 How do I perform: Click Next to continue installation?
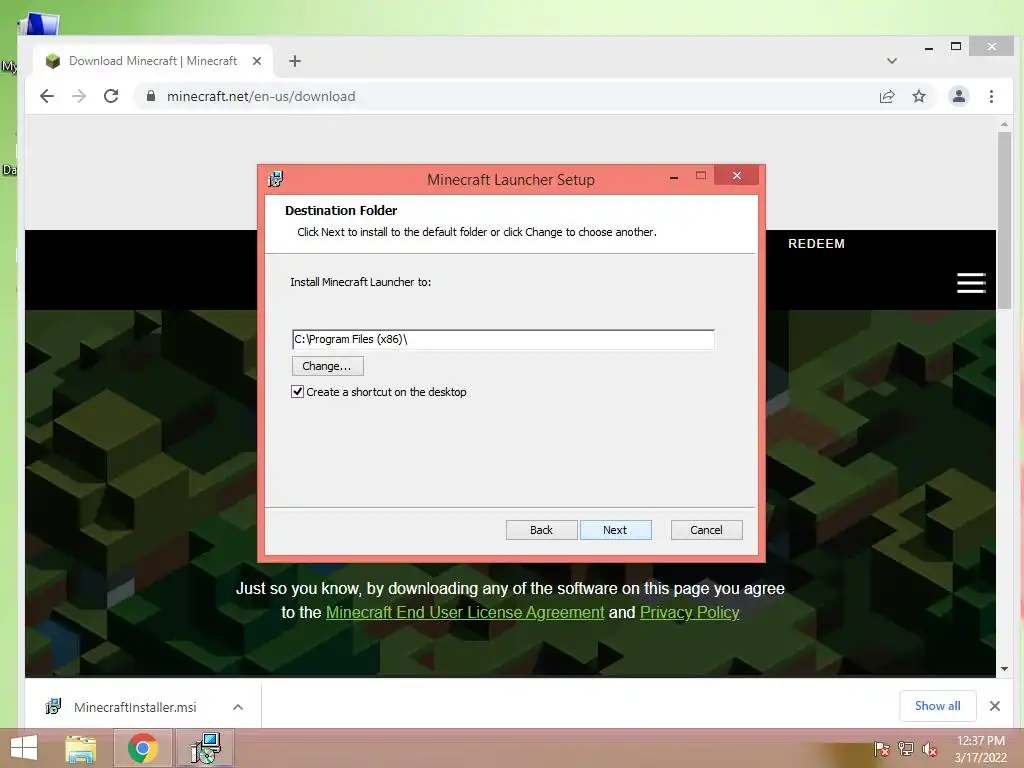pyautogui.click(x=615, y=530)
